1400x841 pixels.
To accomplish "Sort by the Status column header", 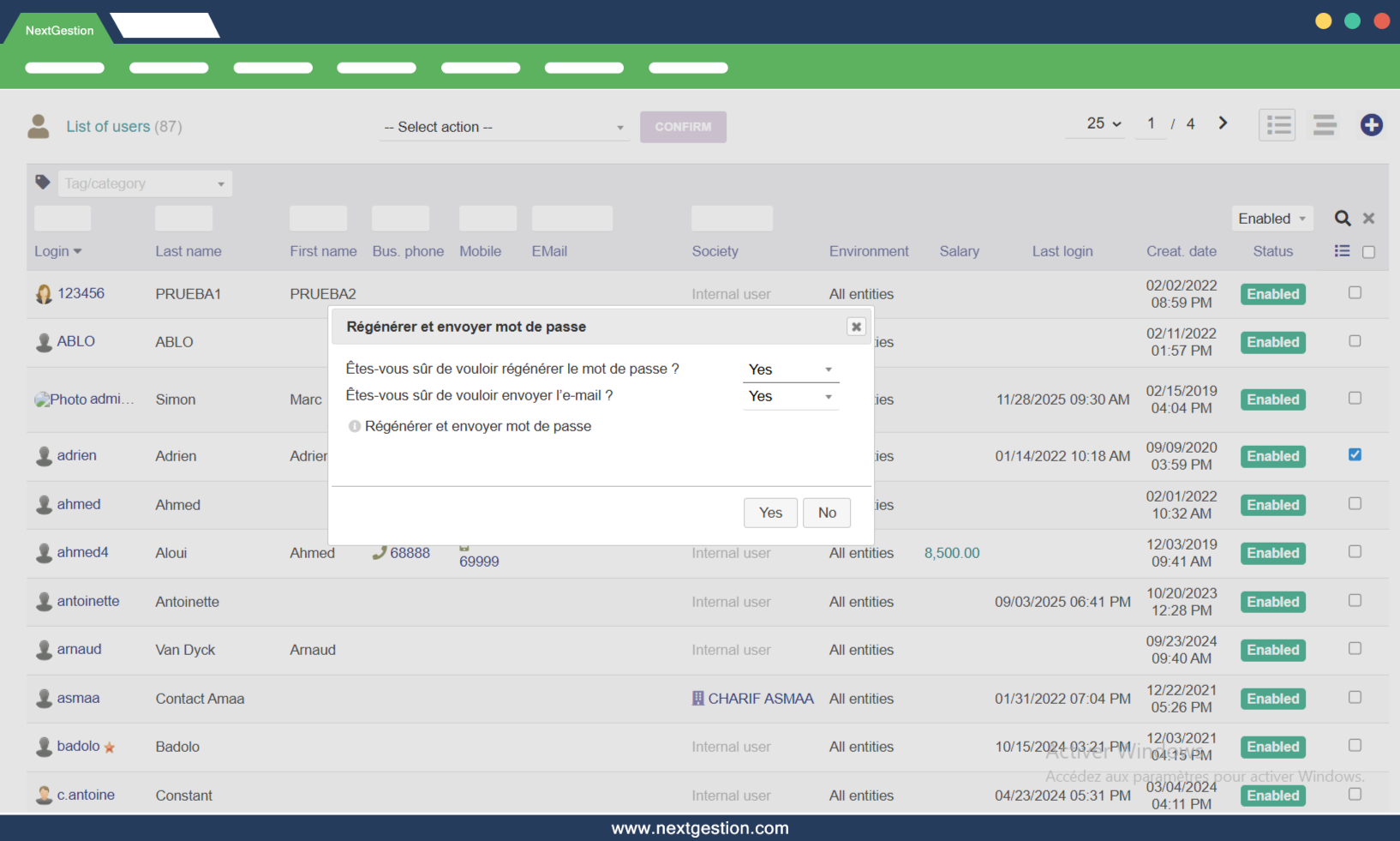I will click(1273, 251).
